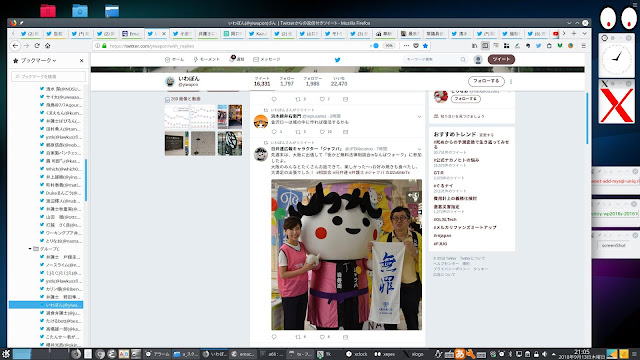Open the ホーム home navigation item

[x=174, y=60]
